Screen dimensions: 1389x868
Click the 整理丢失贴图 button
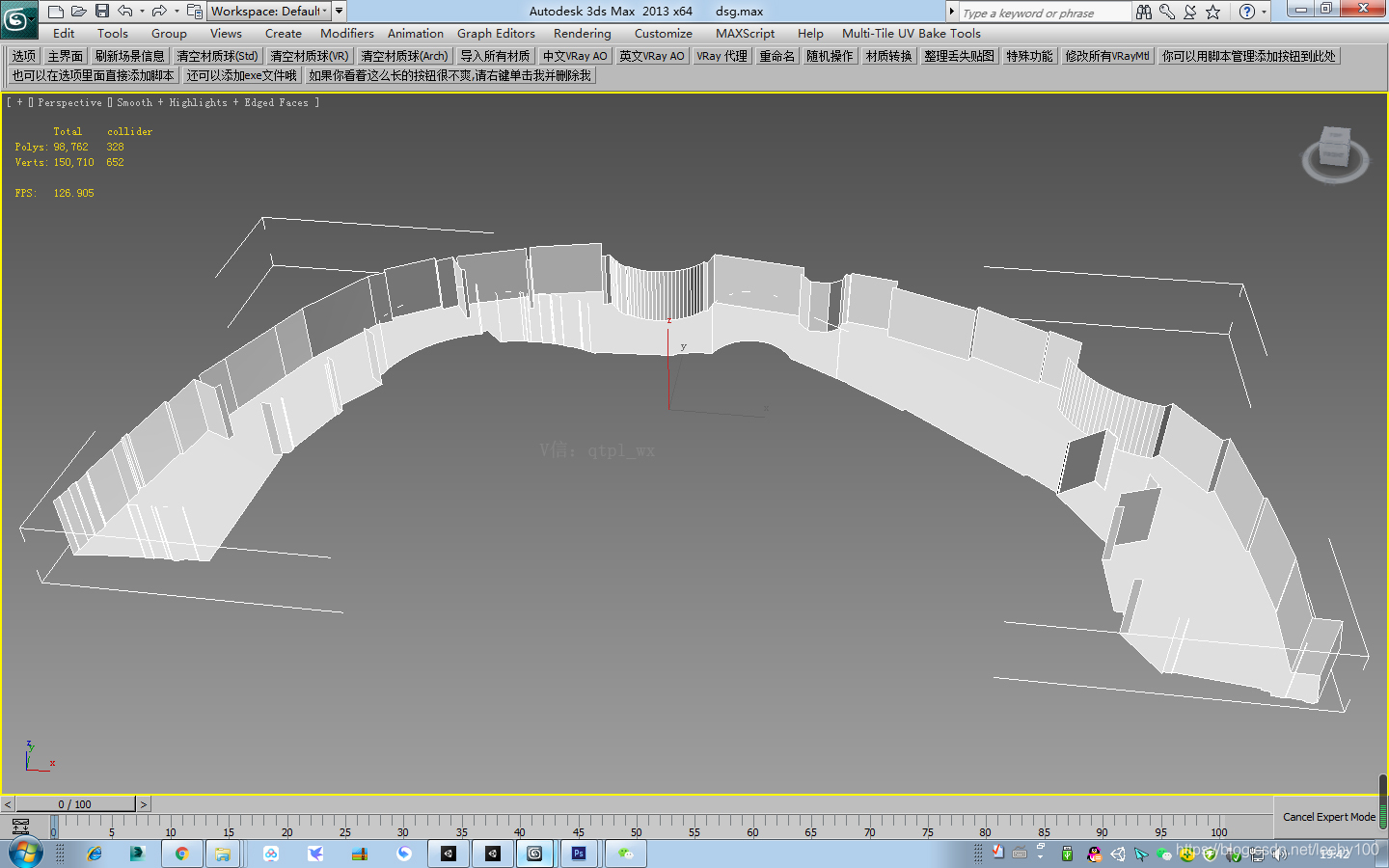960,56
